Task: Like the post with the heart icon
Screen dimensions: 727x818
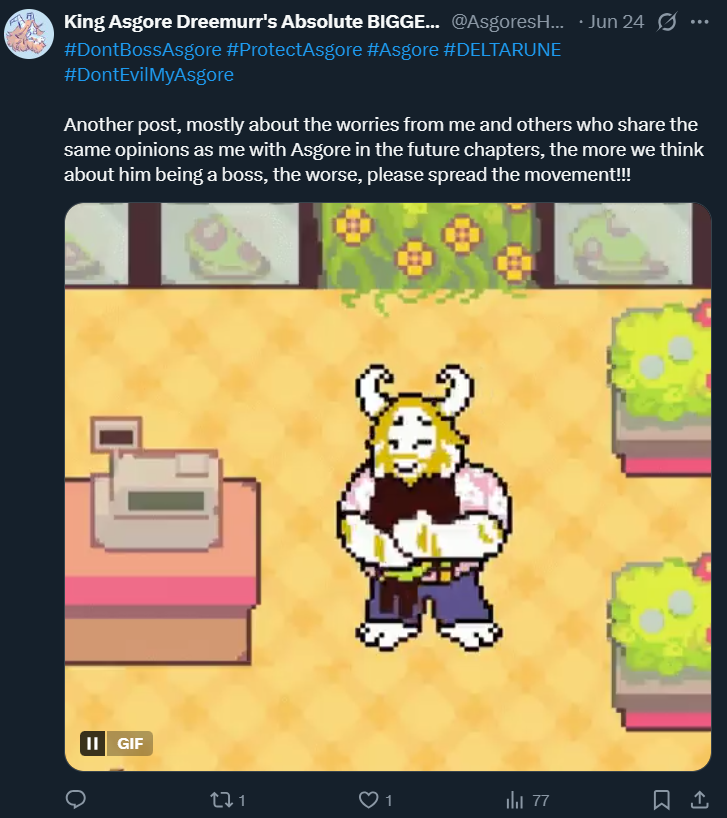Action: coord(368,800)
